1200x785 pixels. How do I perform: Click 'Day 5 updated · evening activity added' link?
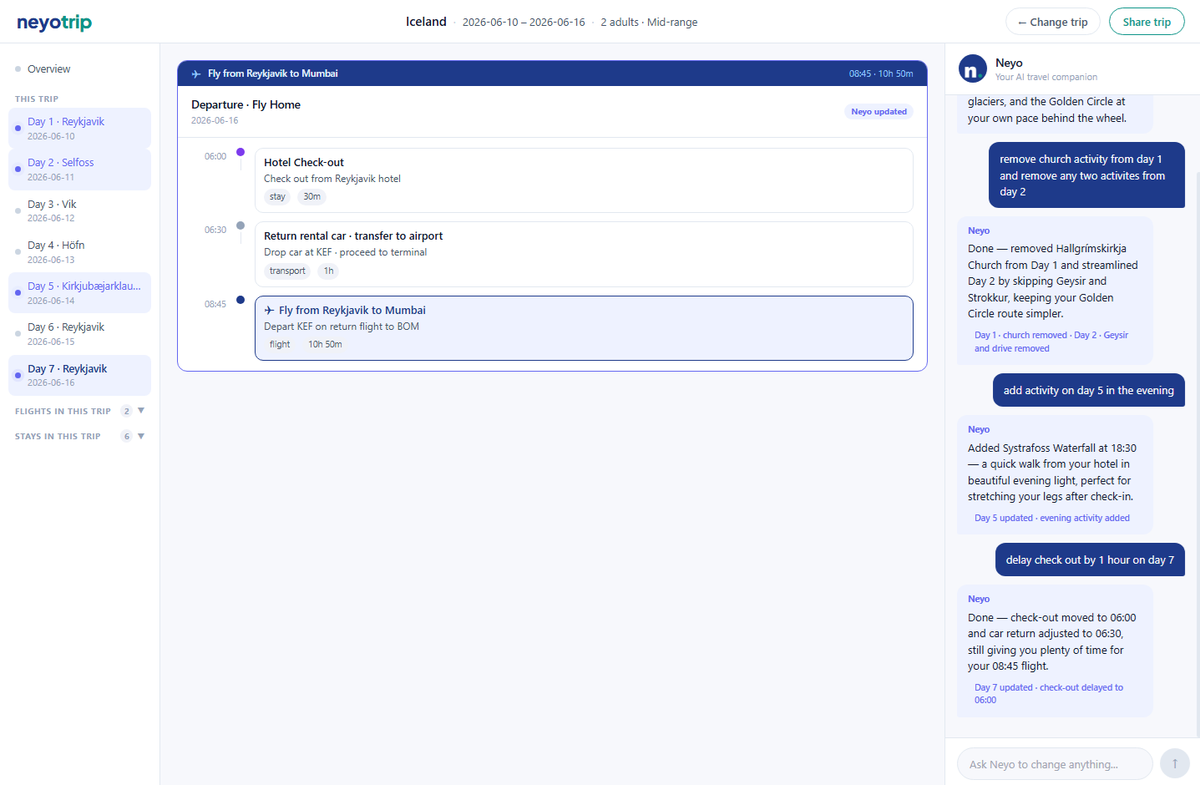pos(1052,518)
